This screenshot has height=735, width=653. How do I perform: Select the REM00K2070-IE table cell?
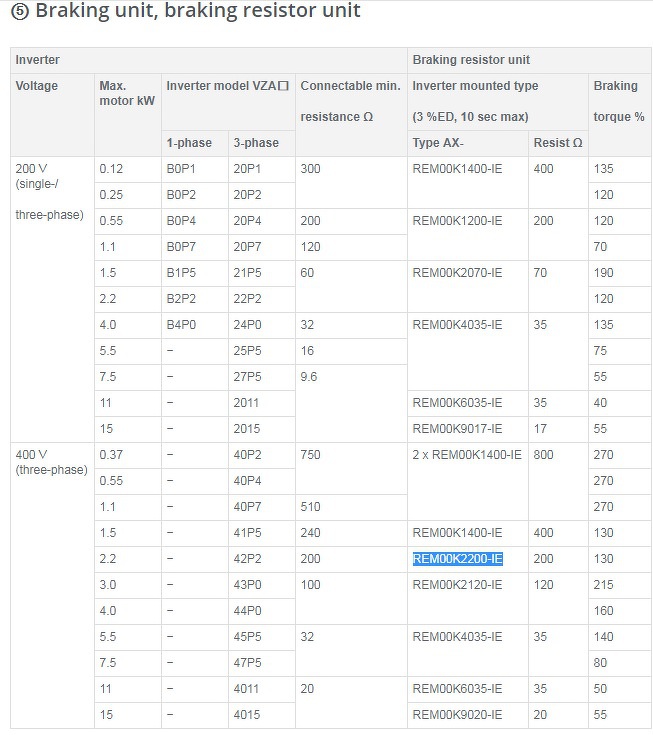pyautogui.click(x=457, y=273)
